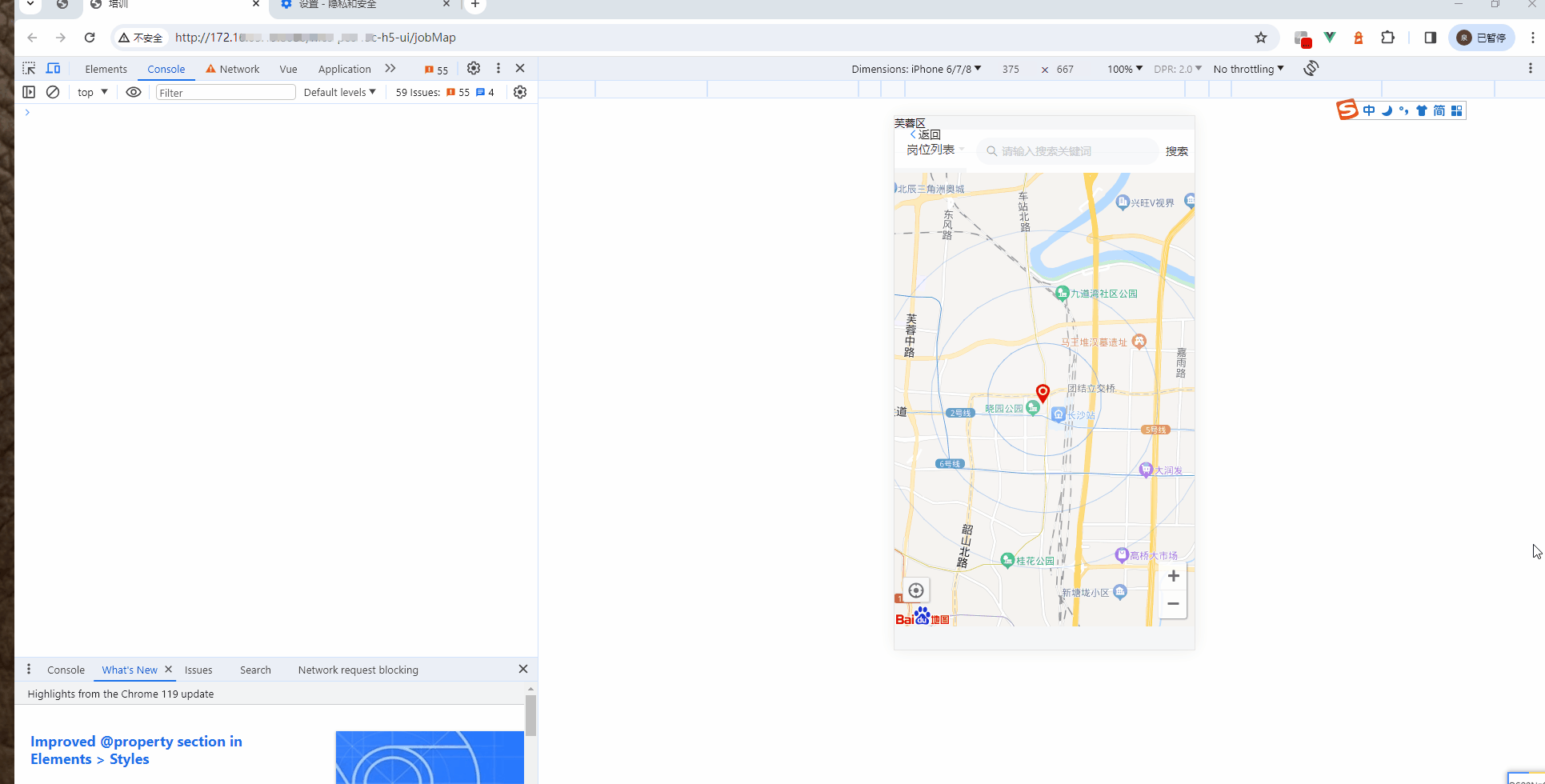Activate the inspect element picker in DevTools
Screen dimensions: 1545x784
coord(29,69)
